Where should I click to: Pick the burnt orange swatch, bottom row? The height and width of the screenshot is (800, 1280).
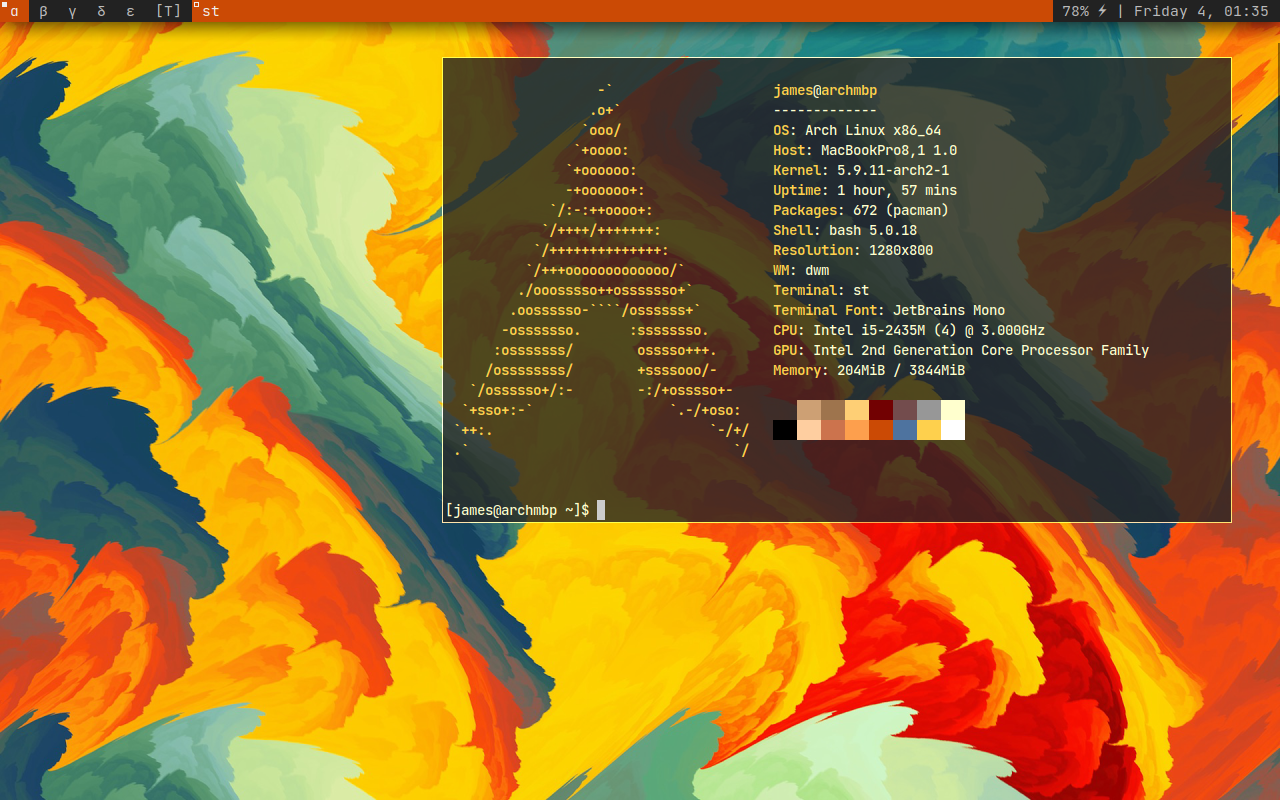click(881, 430)
